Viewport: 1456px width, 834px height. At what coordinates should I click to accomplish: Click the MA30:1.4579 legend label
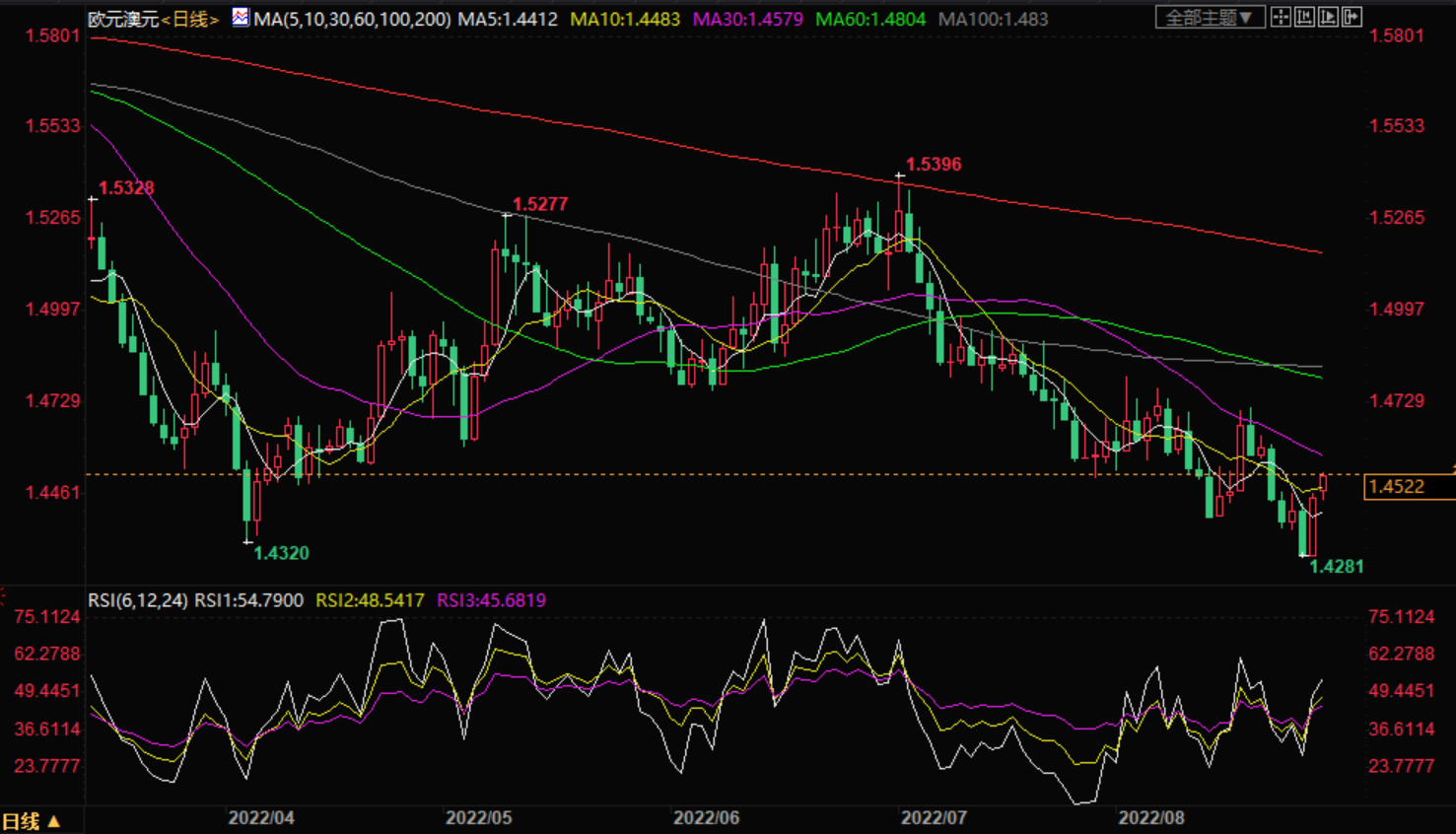click(747, 19)
